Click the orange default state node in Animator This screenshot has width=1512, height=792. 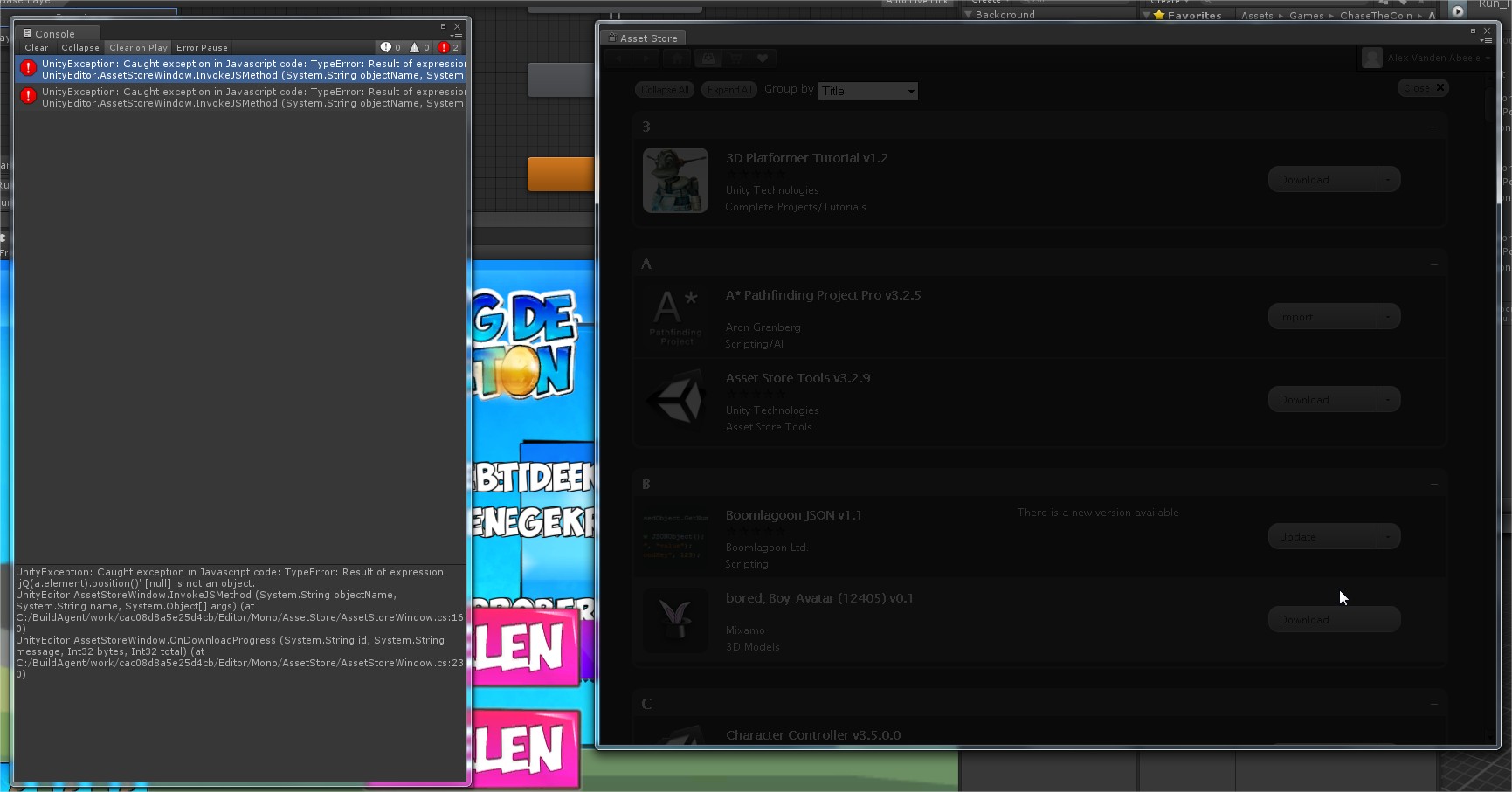pyautogui.click(x=560, y=174)
